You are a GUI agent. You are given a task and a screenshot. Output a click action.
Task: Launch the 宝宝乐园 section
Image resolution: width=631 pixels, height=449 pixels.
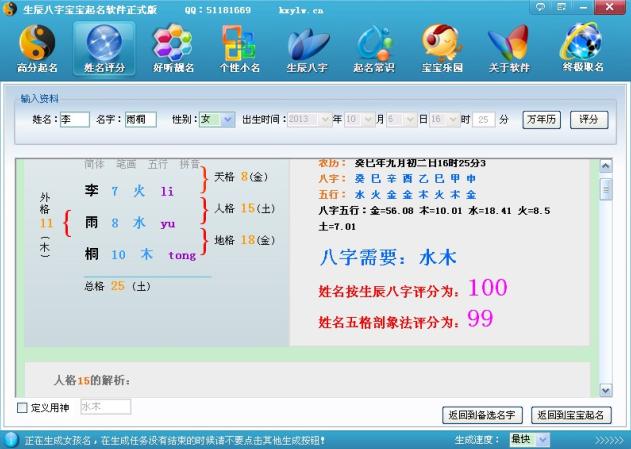point(442,49)
